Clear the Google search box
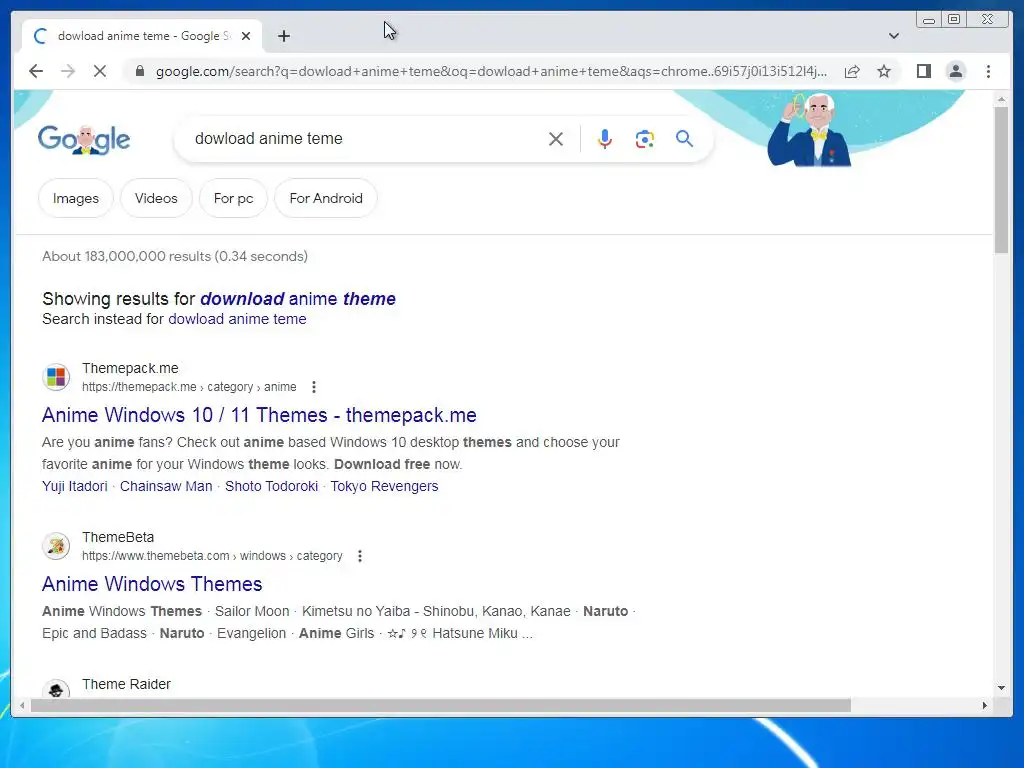 [556, 139]
